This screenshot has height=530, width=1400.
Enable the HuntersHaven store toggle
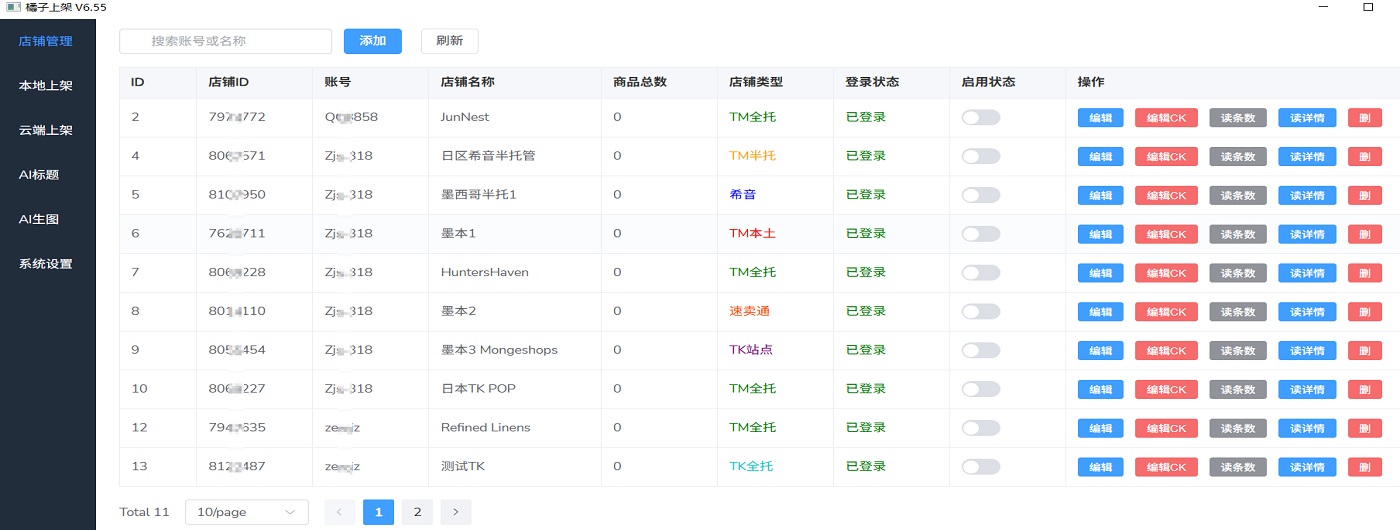(980, 273)
